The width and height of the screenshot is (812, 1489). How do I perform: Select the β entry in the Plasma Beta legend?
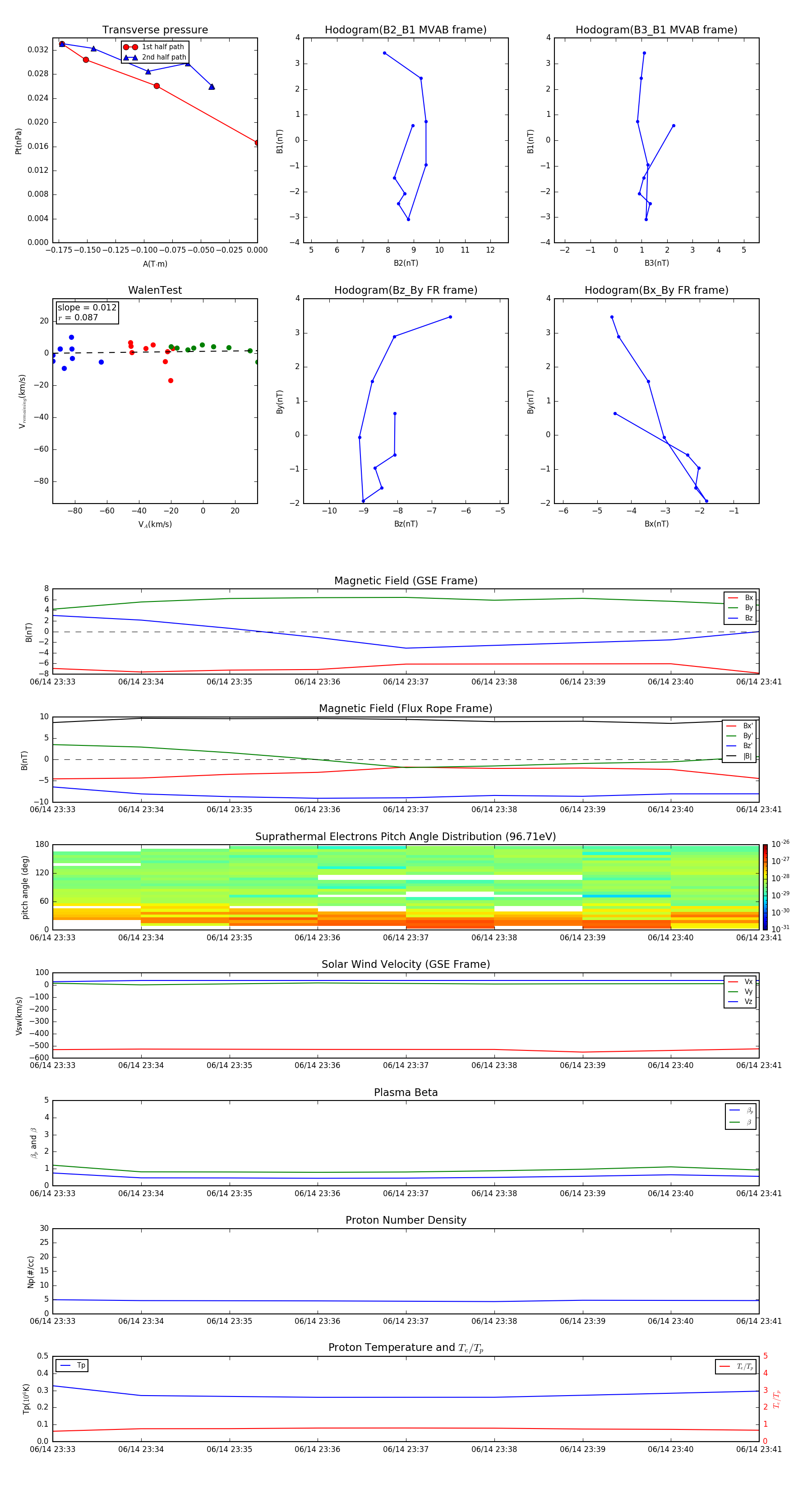[x=741, y=1122]
